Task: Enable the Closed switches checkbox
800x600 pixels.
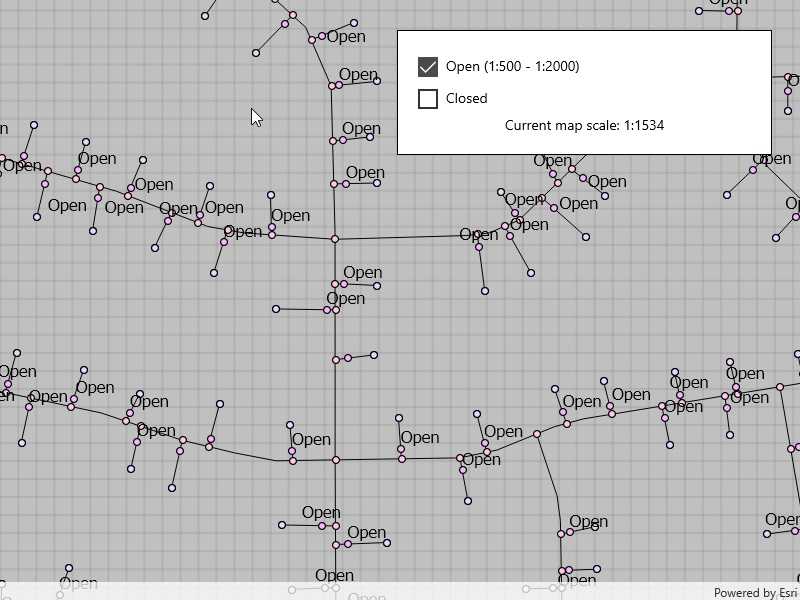Action: coord(428,98)
